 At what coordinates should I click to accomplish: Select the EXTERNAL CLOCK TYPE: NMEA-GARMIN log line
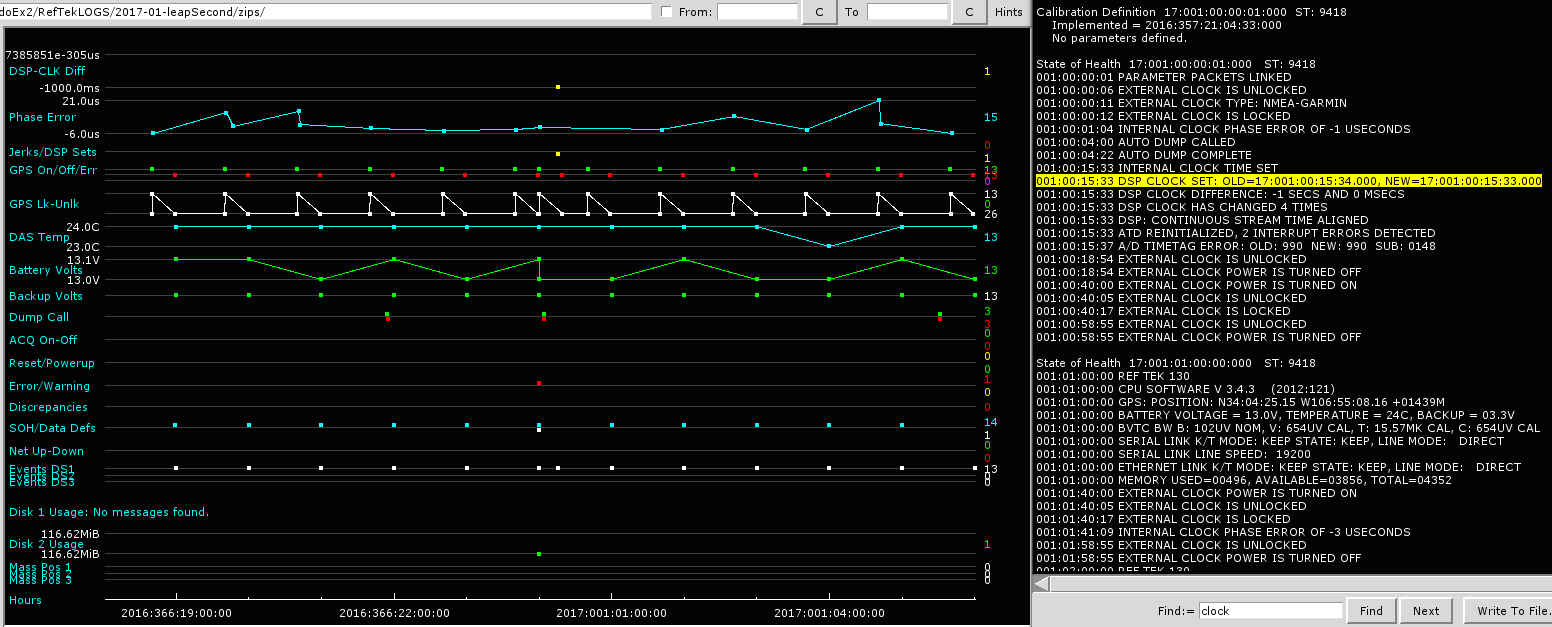pos(1191,103)
